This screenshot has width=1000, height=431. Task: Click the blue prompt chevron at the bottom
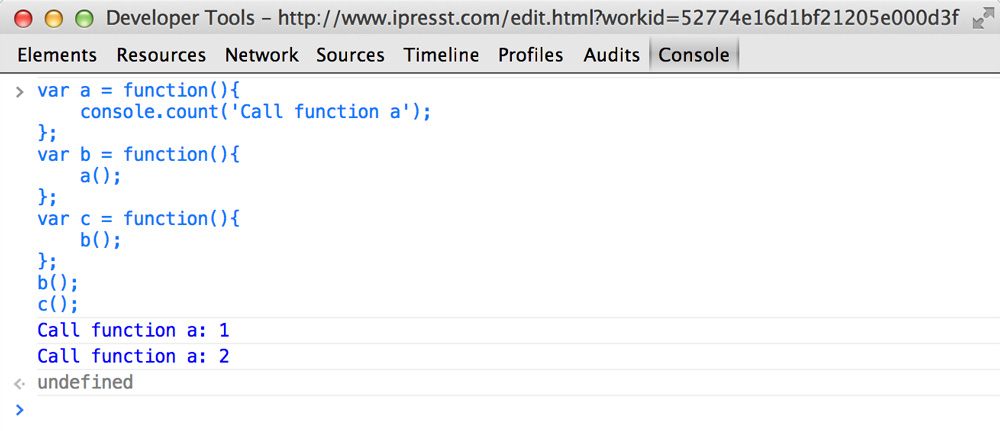click(x=18, y=409)
